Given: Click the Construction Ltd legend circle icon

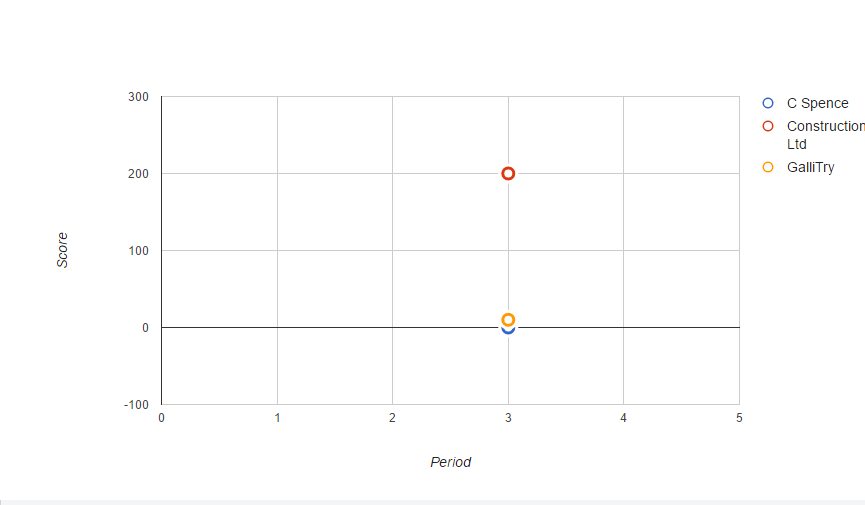Looking at the screenshot, I should click(768, 126).
